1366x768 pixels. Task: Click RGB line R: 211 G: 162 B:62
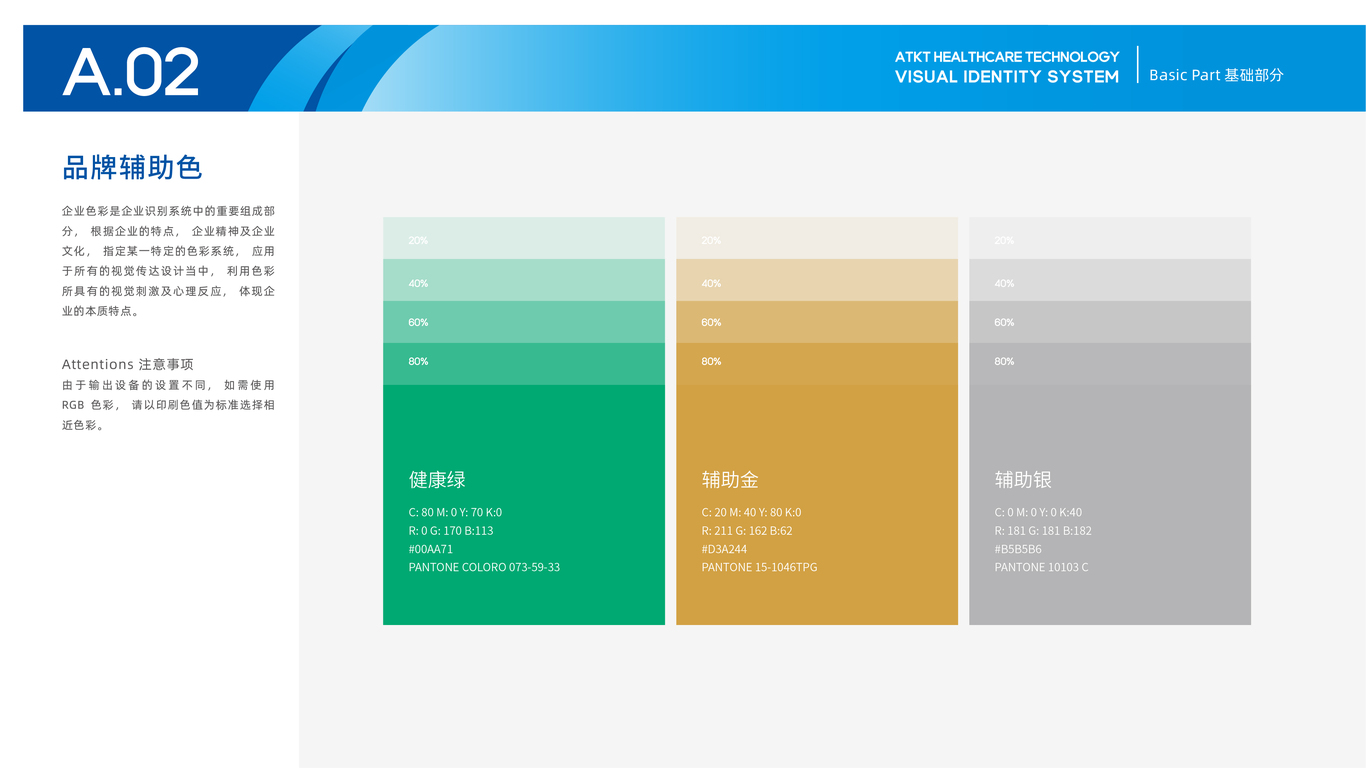(747, 531)
